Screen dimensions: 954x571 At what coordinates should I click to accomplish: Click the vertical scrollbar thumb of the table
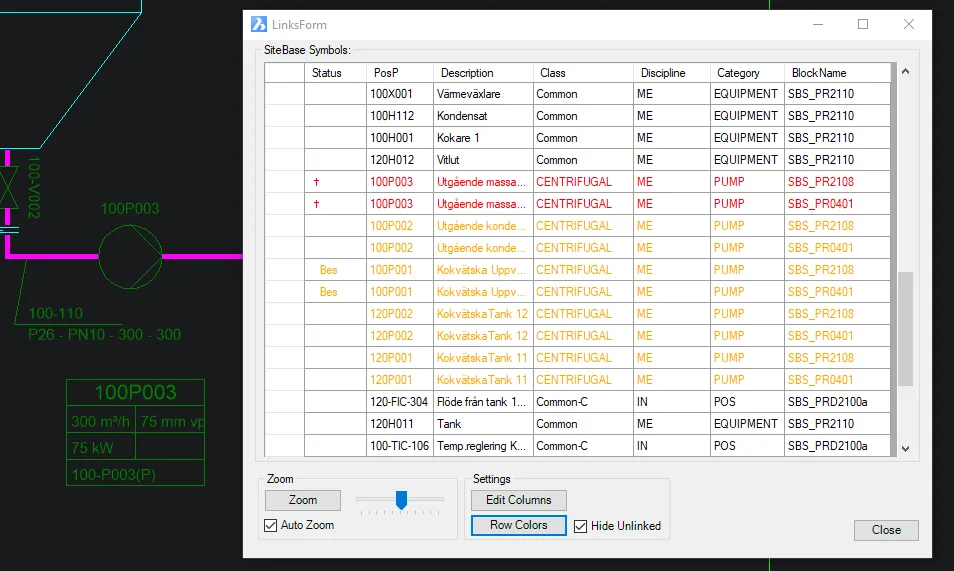click(x=905, y=329)
